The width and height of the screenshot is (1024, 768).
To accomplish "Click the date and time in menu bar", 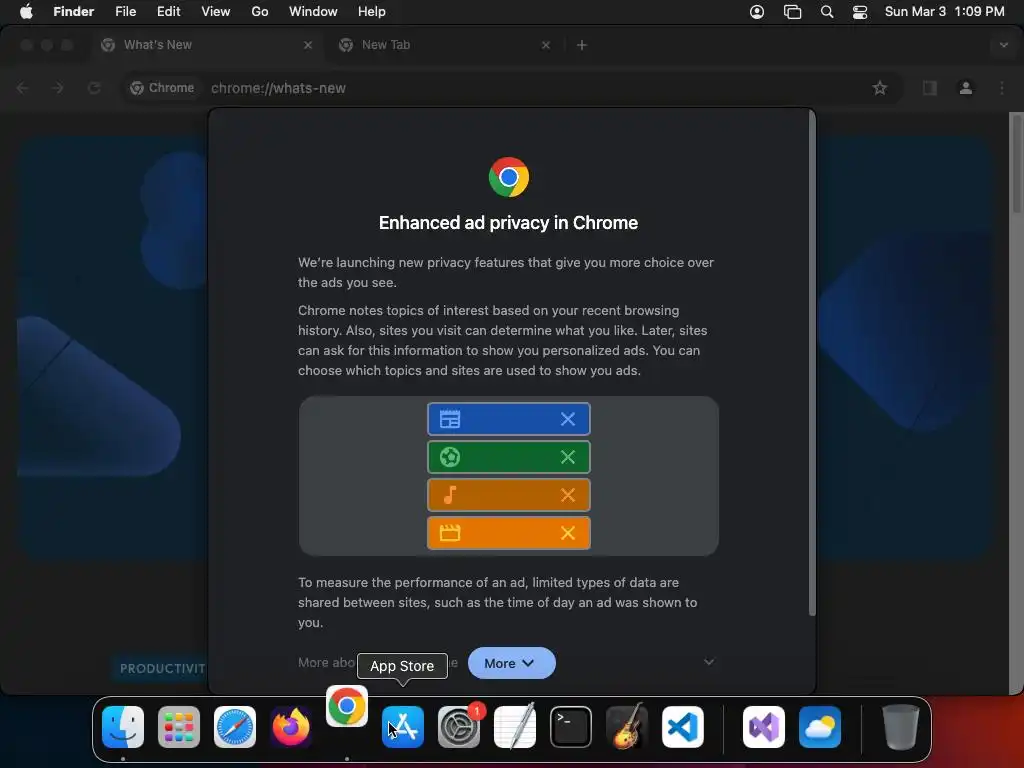I will pos(944,12).
